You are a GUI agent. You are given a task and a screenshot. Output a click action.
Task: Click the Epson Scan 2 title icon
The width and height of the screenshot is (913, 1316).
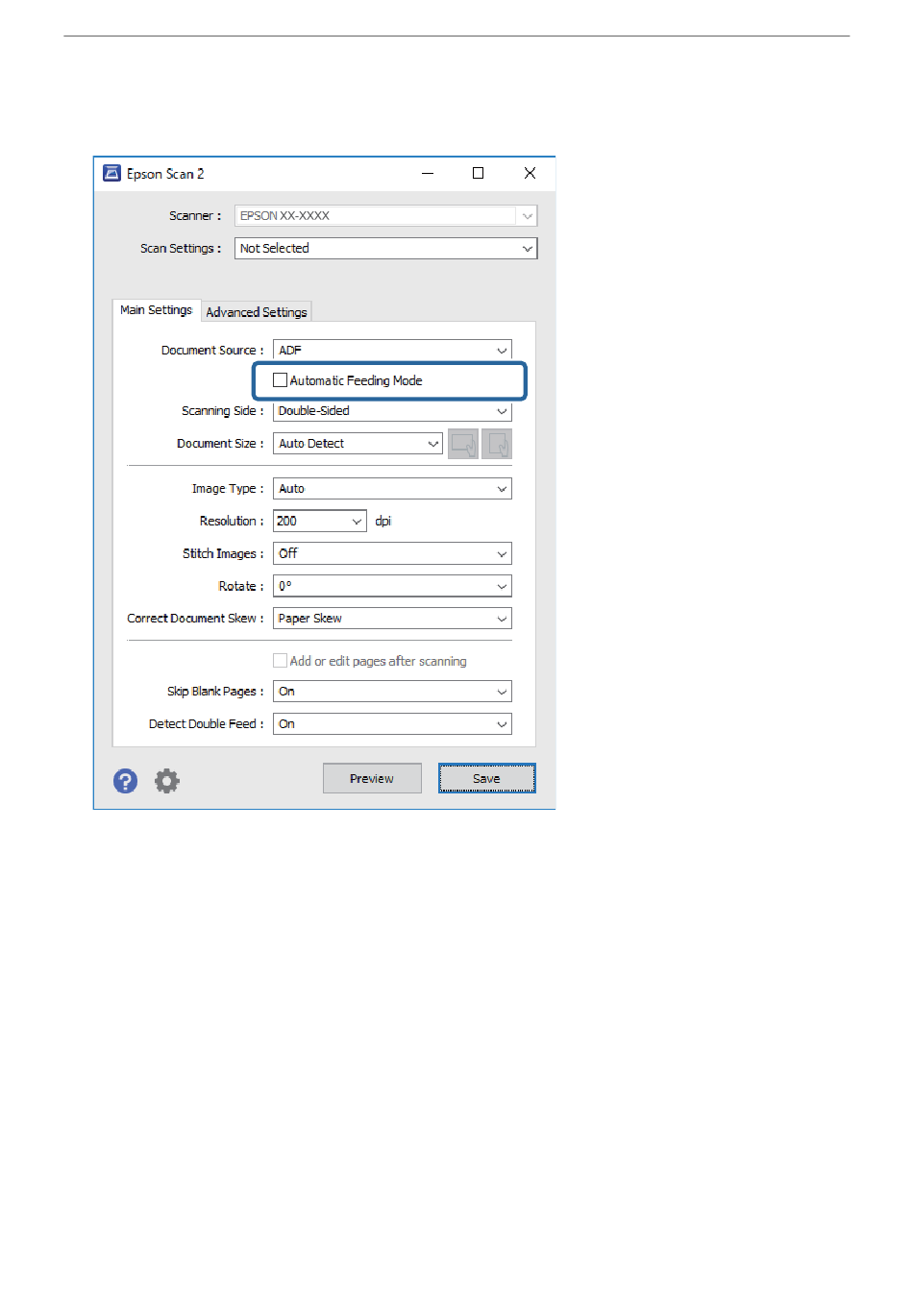111,174
